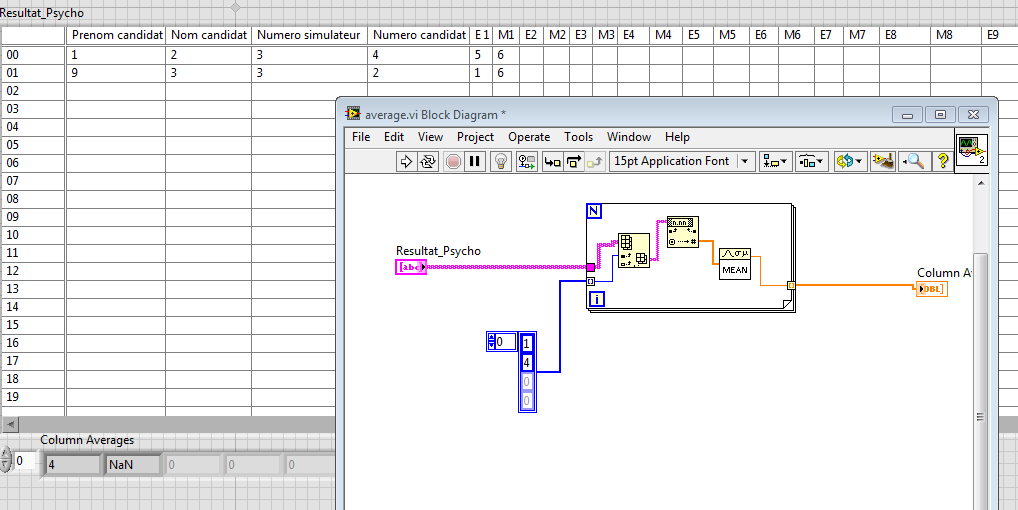The height and width of the screenshot is (510, 1018).
Task: Toggle Highlight Execution light bulb
Action: click(x=501, y=161)
